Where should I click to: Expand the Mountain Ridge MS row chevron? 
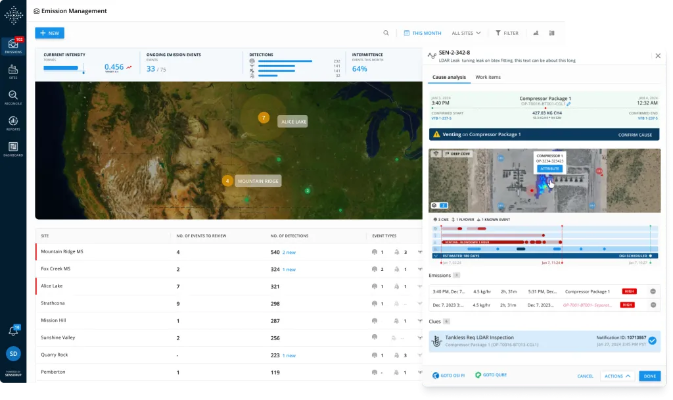tap(420, 252)
